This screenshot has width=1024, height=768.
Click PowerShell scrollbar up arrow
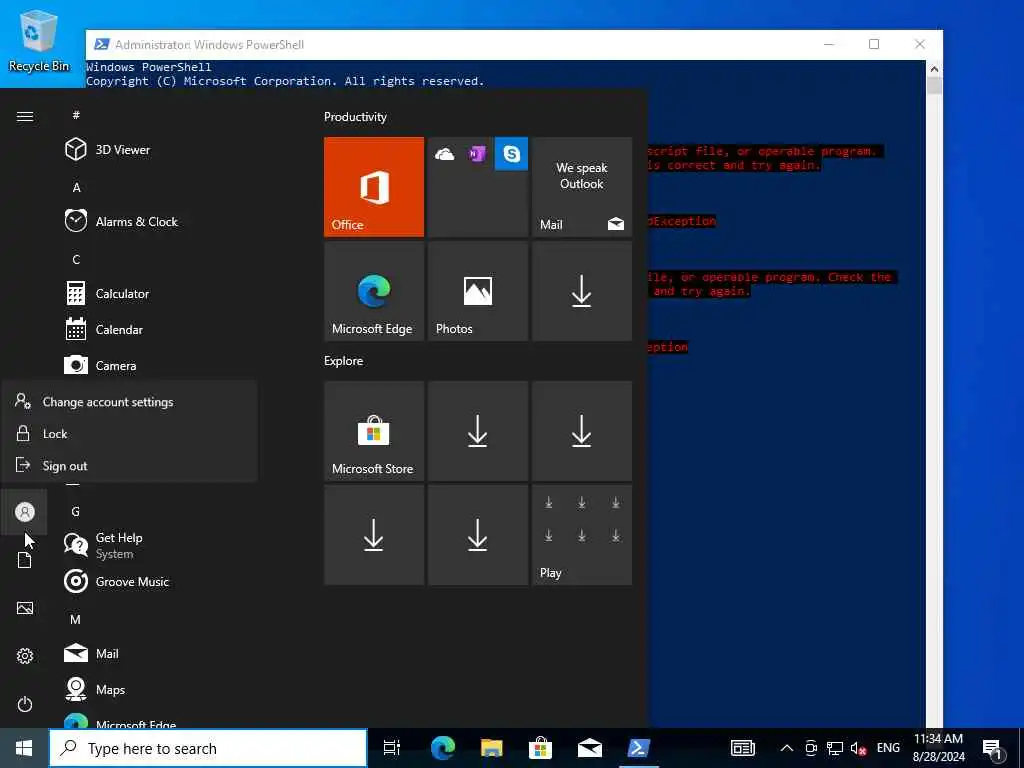934,69
